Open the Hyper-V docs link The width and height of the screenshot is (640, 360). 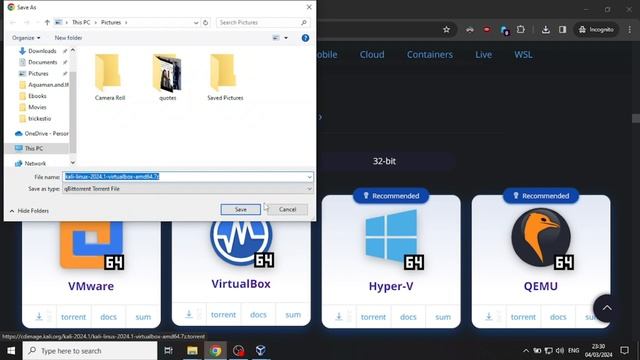(x=408, y=317)
